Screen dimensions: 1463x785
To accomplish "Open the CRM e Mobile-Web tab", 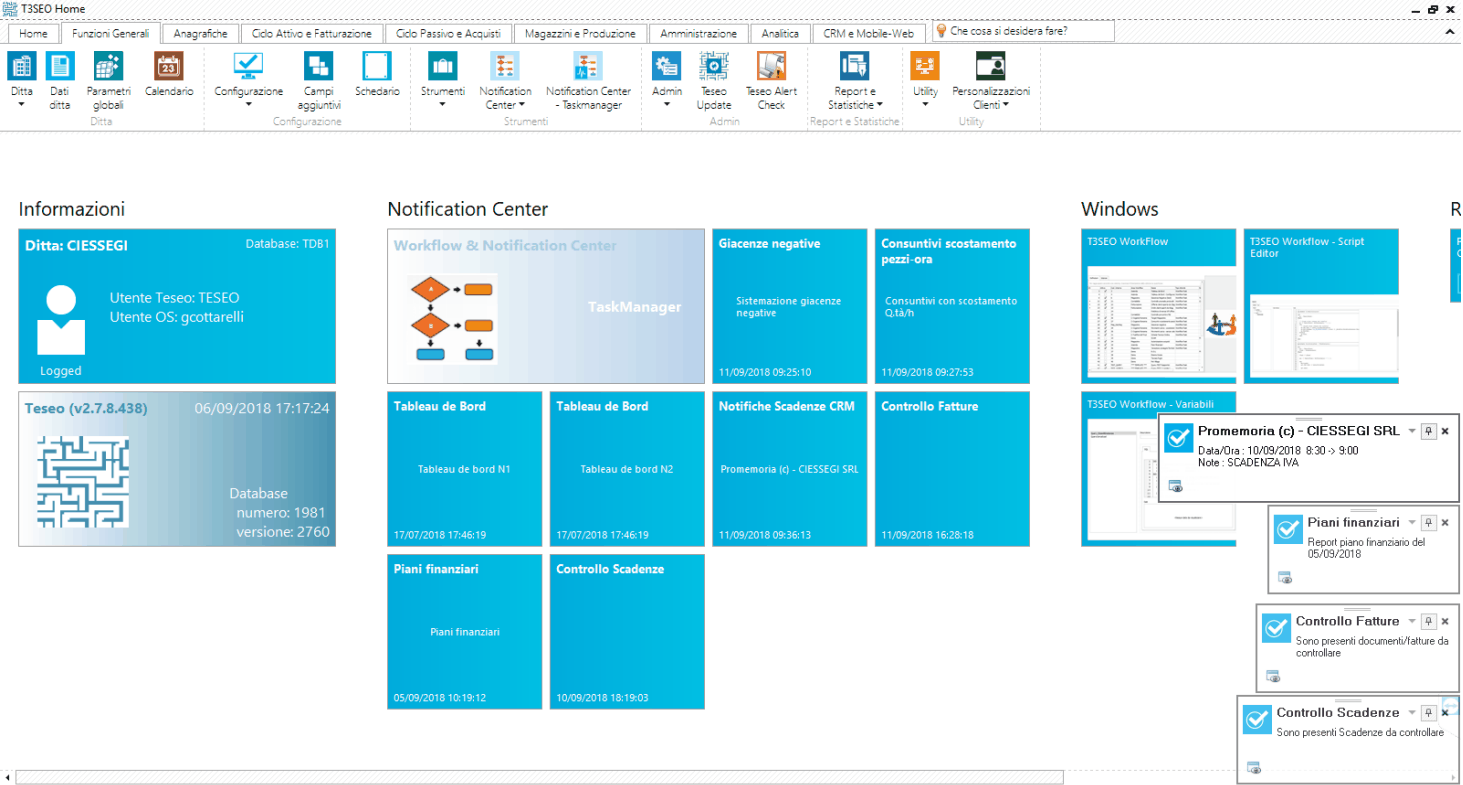I will point(868,33).
